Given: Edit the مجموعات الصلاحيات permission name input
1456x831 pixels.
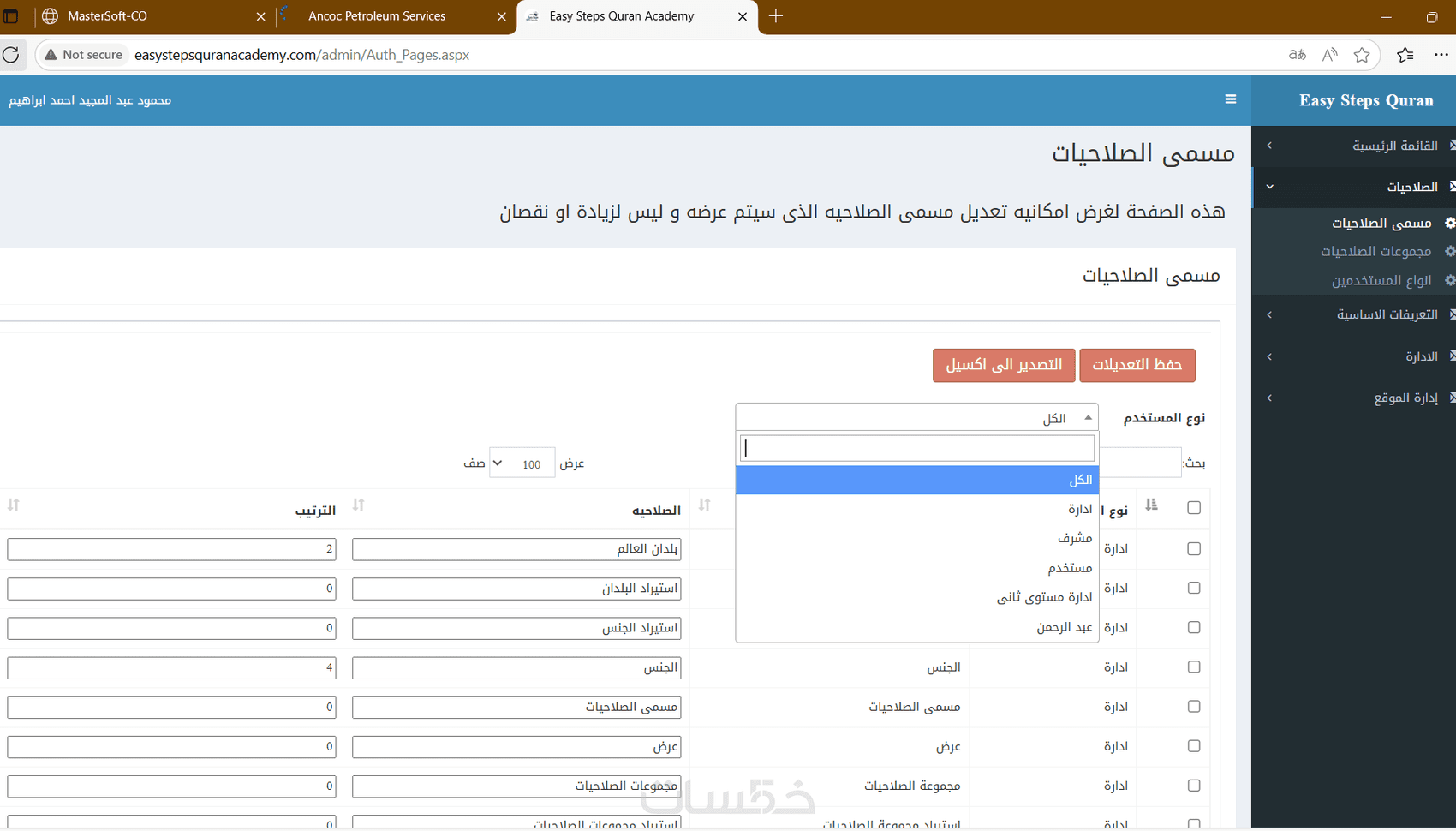Looking at the screenshot, I should click(516, 786).
